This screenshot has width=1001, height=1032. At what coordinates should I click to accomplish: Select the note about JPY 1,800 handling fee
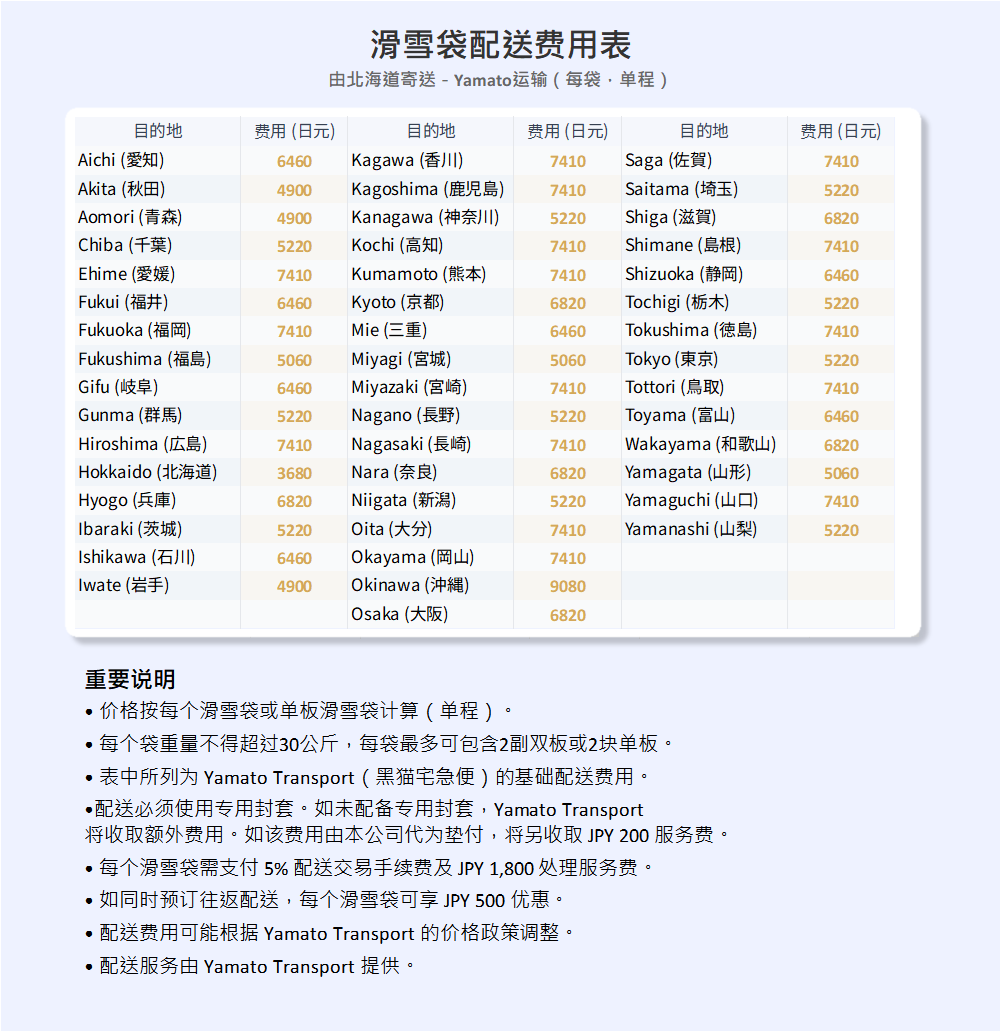(x=370, y=868)
